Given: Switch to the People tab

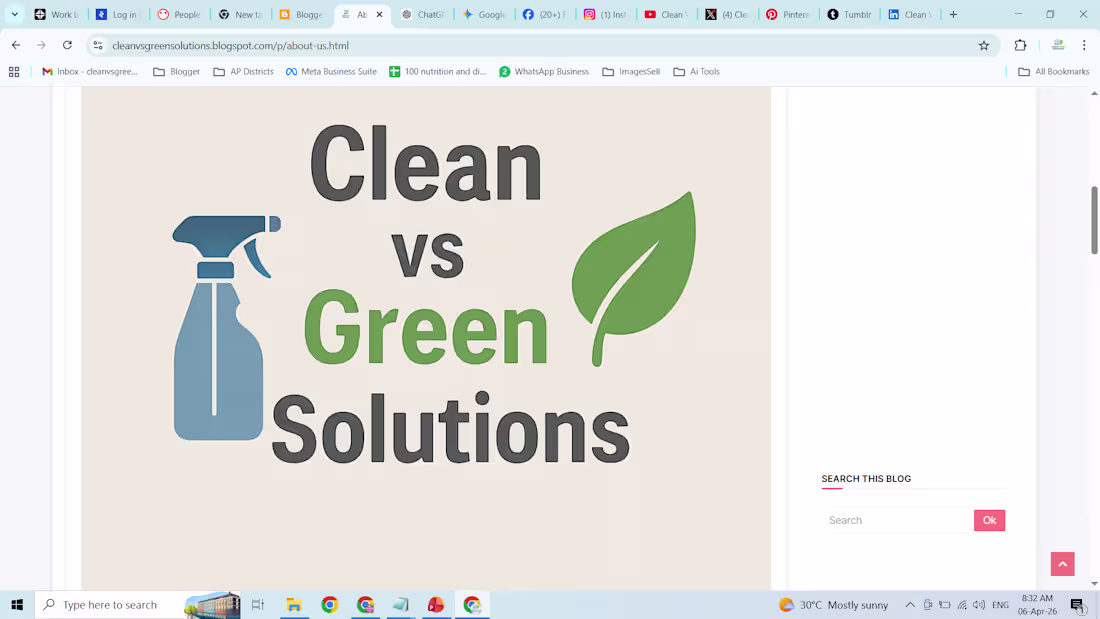Looking at the screenshot, I should coord(180,14).
